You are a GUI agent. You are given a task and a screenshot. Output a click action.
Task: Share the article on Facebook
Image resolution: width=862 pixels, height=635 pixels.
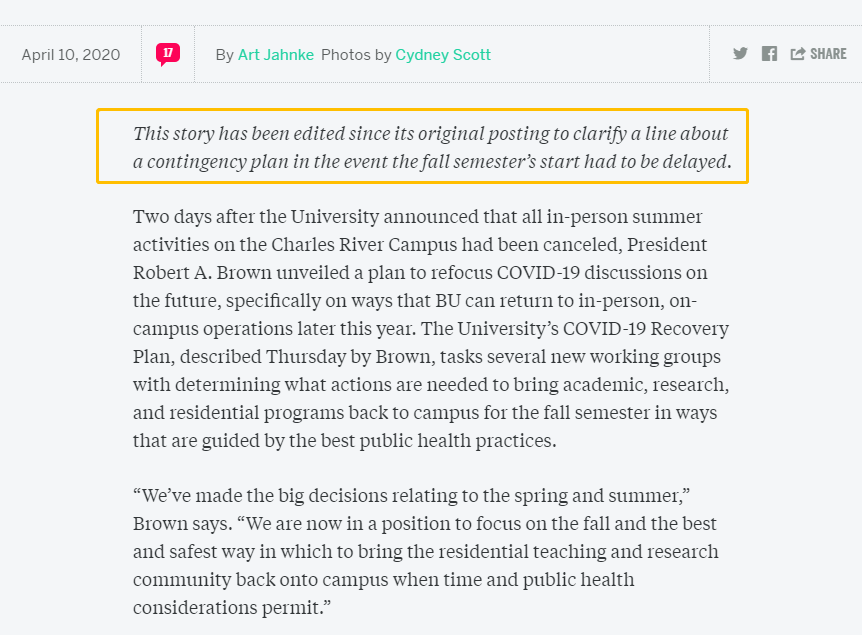769,53
